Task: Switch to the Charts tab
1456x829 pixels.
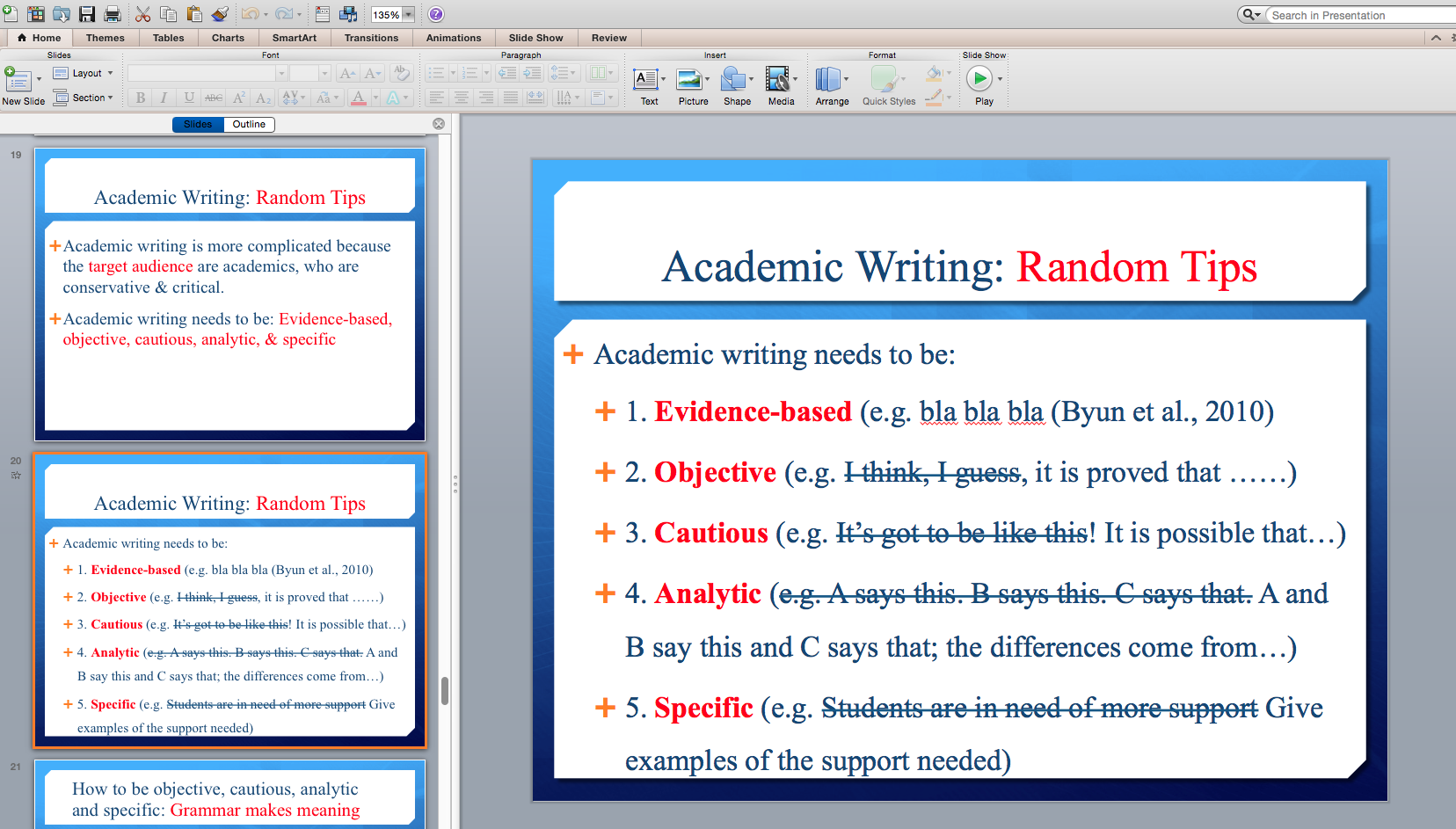Action: tap(228, 38)
